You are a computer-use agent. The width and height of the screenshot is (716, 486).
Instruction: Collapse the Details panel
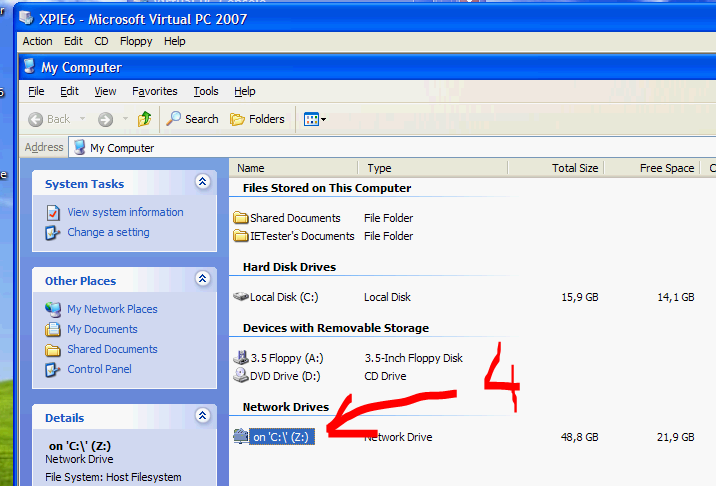[x=203, y=416]
